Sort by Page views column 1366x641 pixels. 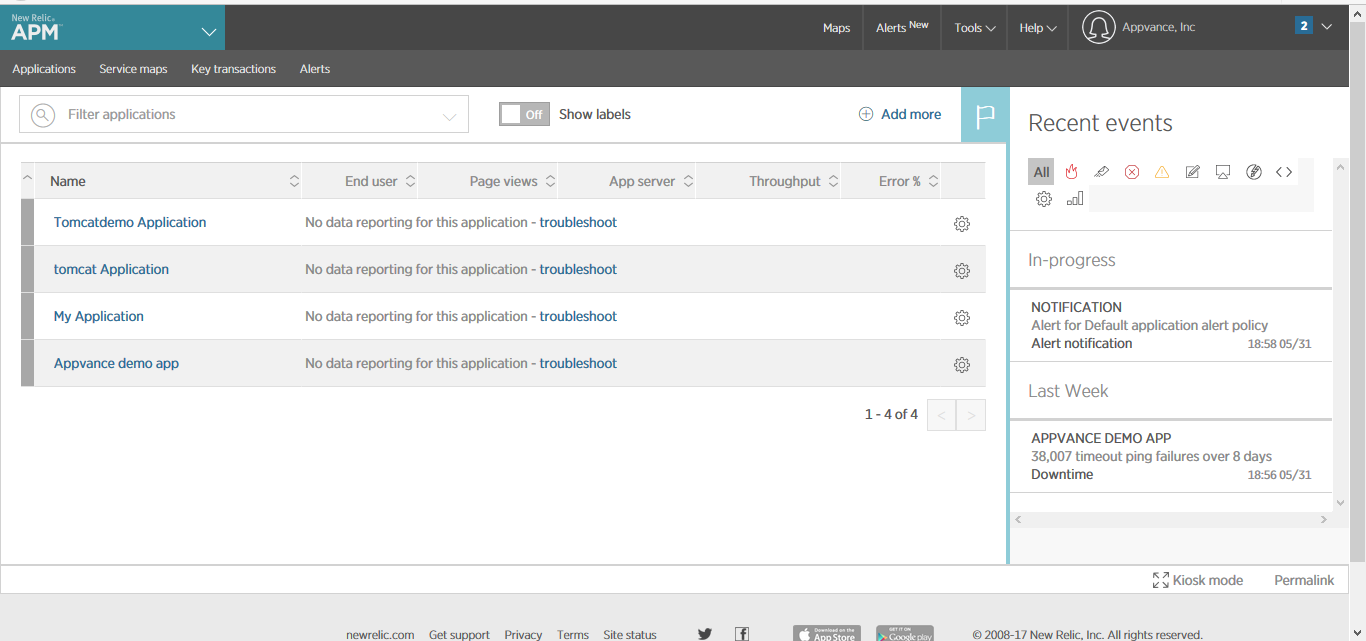click(x=489, y=181)
